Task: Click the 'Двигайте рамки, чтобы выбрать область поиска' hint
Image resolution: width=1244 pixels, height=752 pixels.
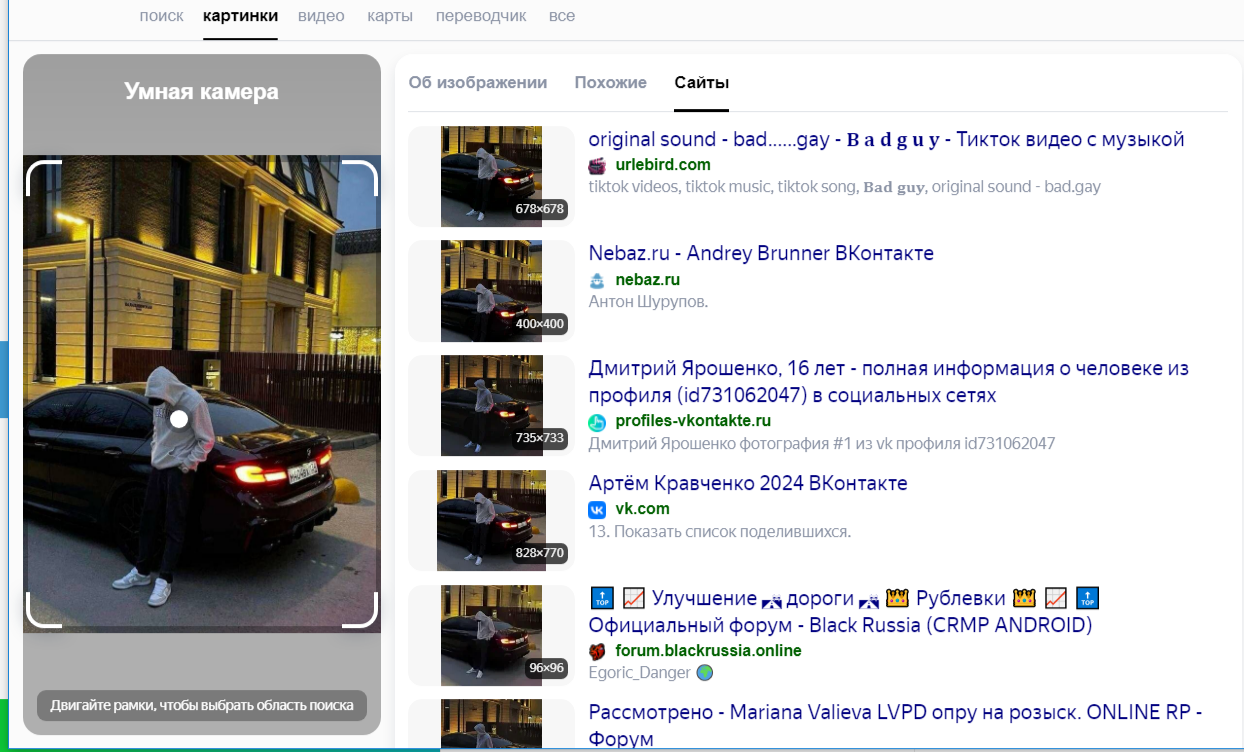Action: (202, 705)
